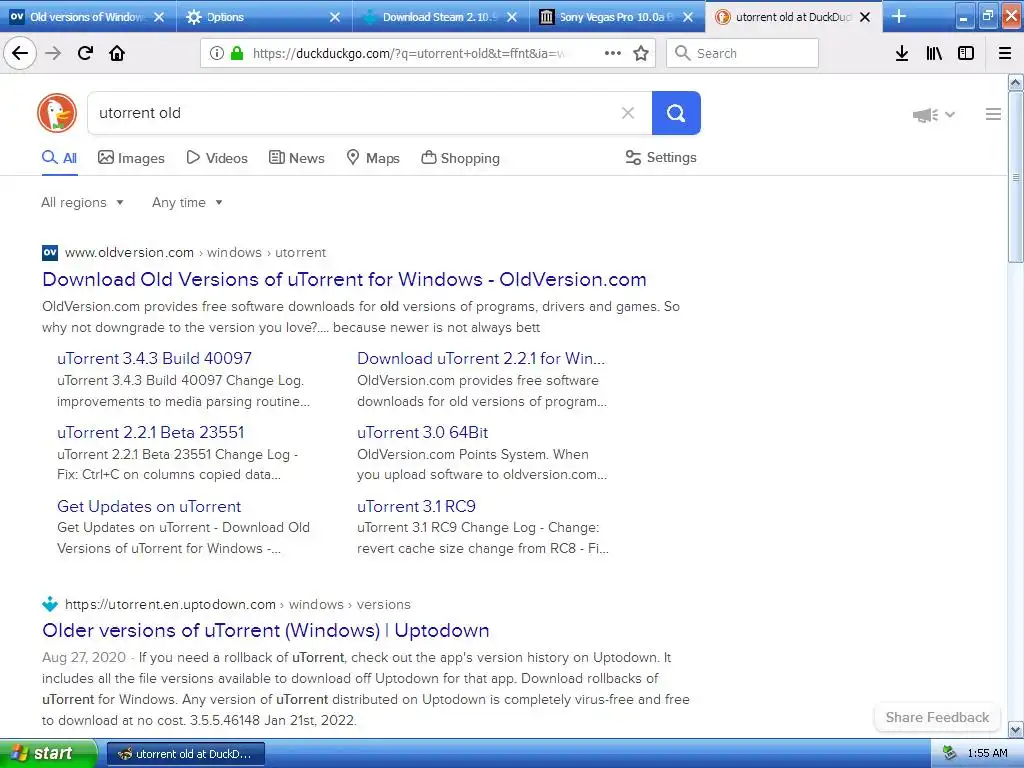Bookmark this page with the star
The height and width of the screenshot is (768, 1024).
pyautogui.click(x=641, y=53)
